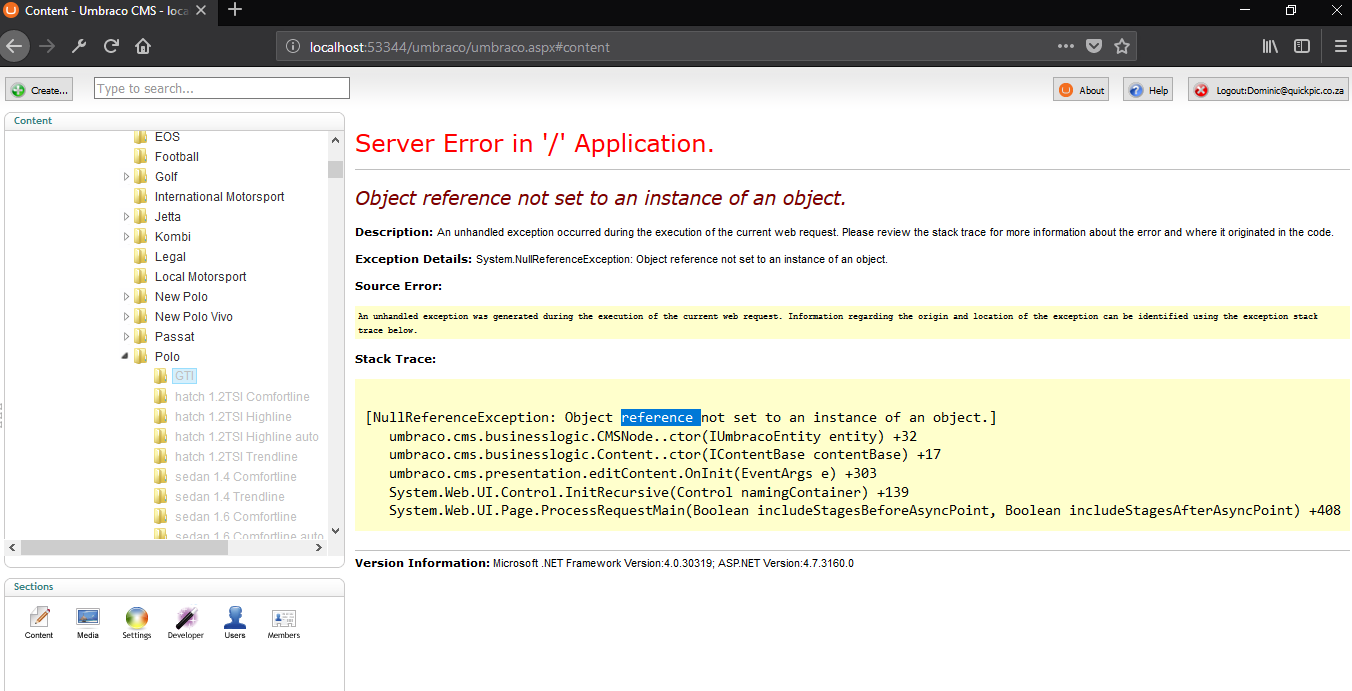Viewport: 1352px width, 691px height.
Task: Select the Content - Umbraco CMS tab
Action: click(108, 10)
